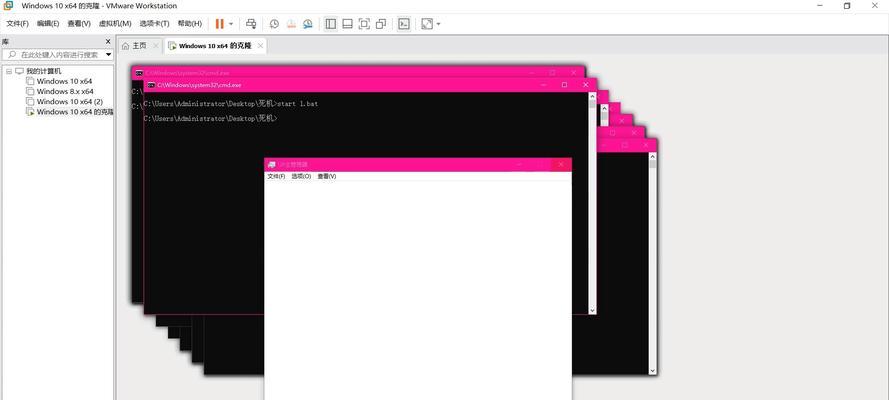Close the front cmd.exe window

click(x=586, y=85)
